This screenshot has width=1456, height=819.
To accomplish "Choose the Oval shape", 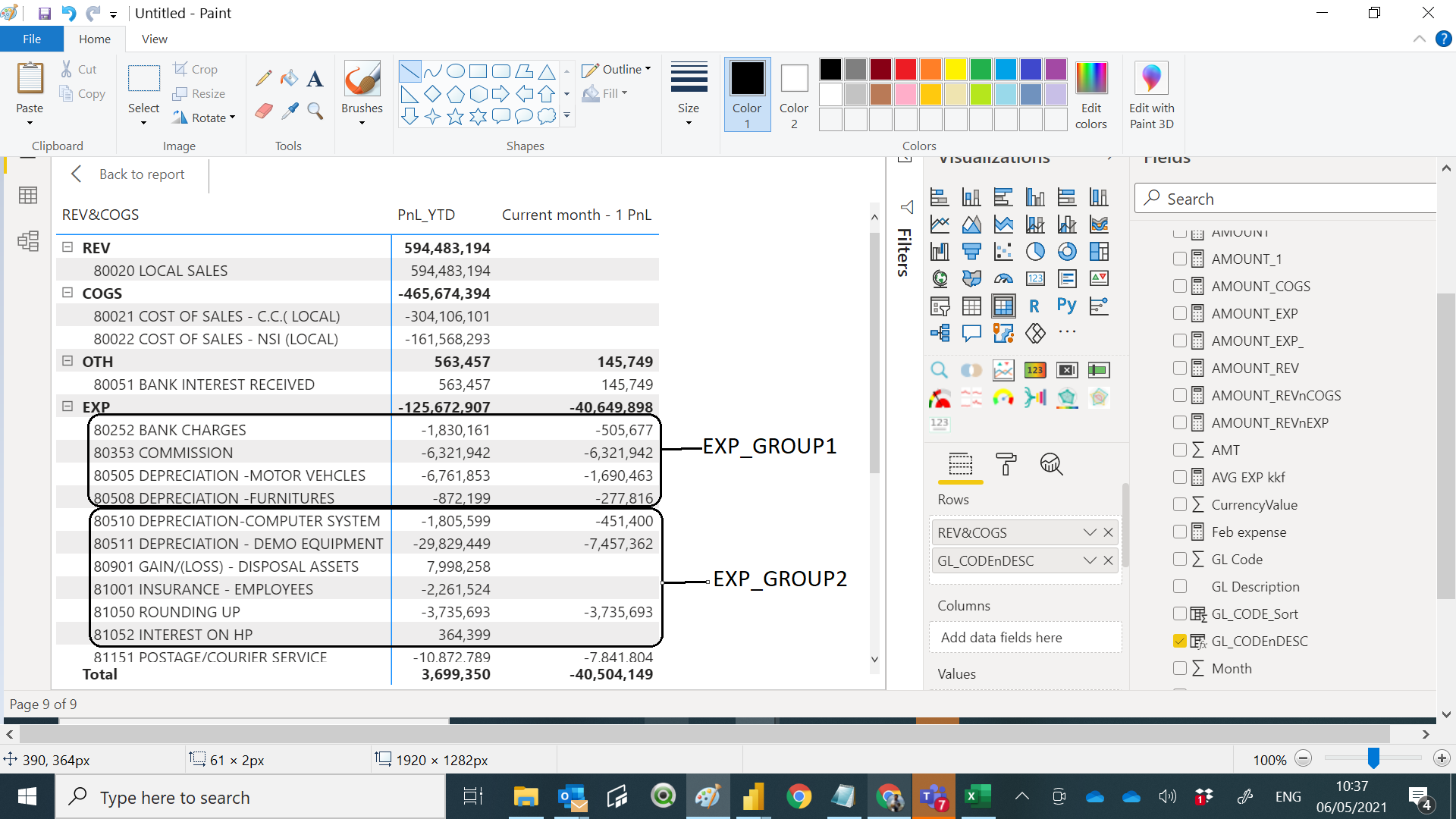I will tap(455, 71).
